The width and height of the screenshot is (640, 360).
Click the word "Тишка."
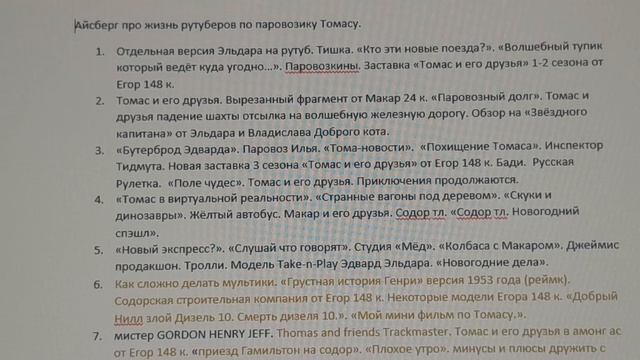335,49
